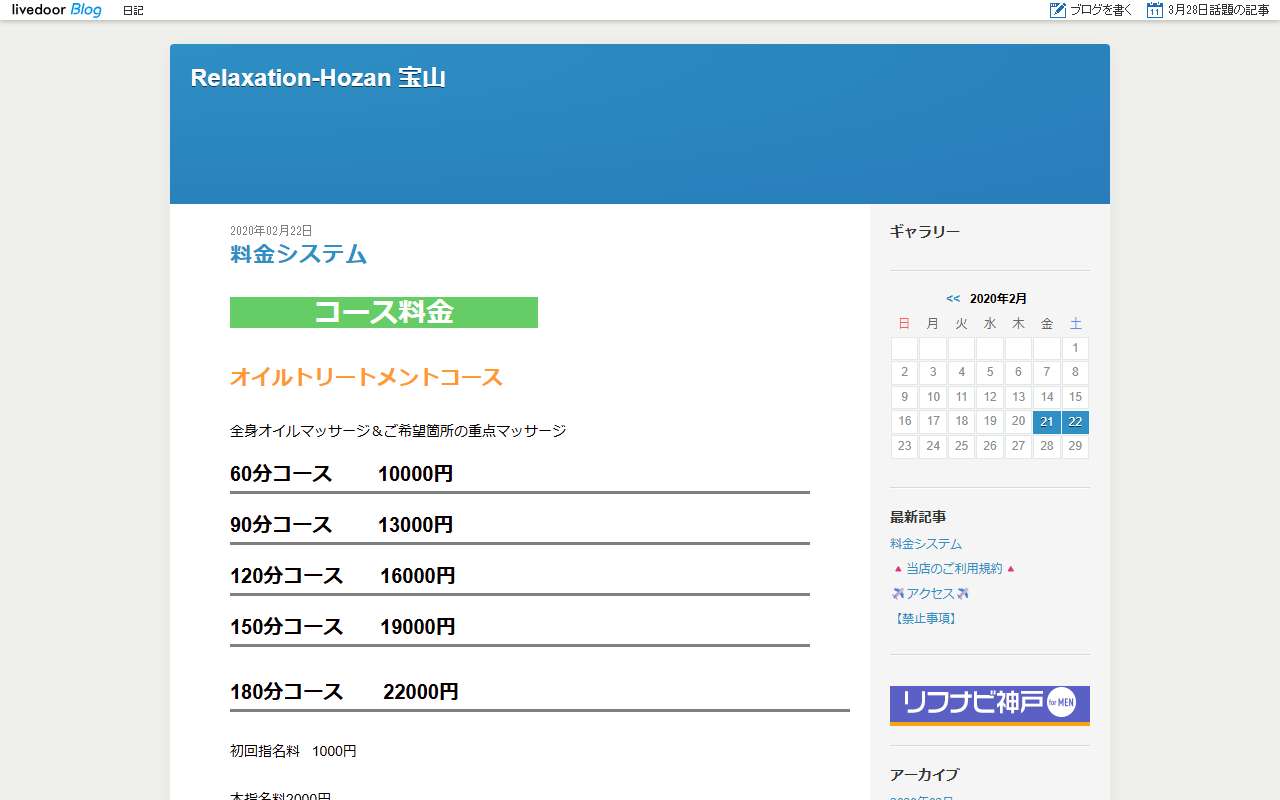Image resolution: width=1280 pixels, height=800 pixels.
Task: Click the calendar icon for trending articles
Action: (1155, 10)
